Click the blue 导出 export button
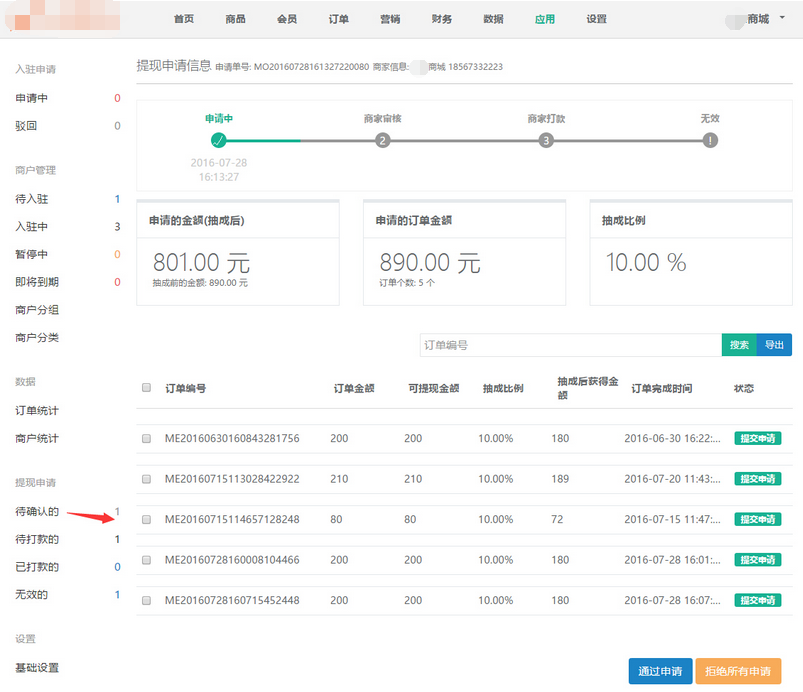The height and width of the screenshot is (692, 803). coord(774,345)
